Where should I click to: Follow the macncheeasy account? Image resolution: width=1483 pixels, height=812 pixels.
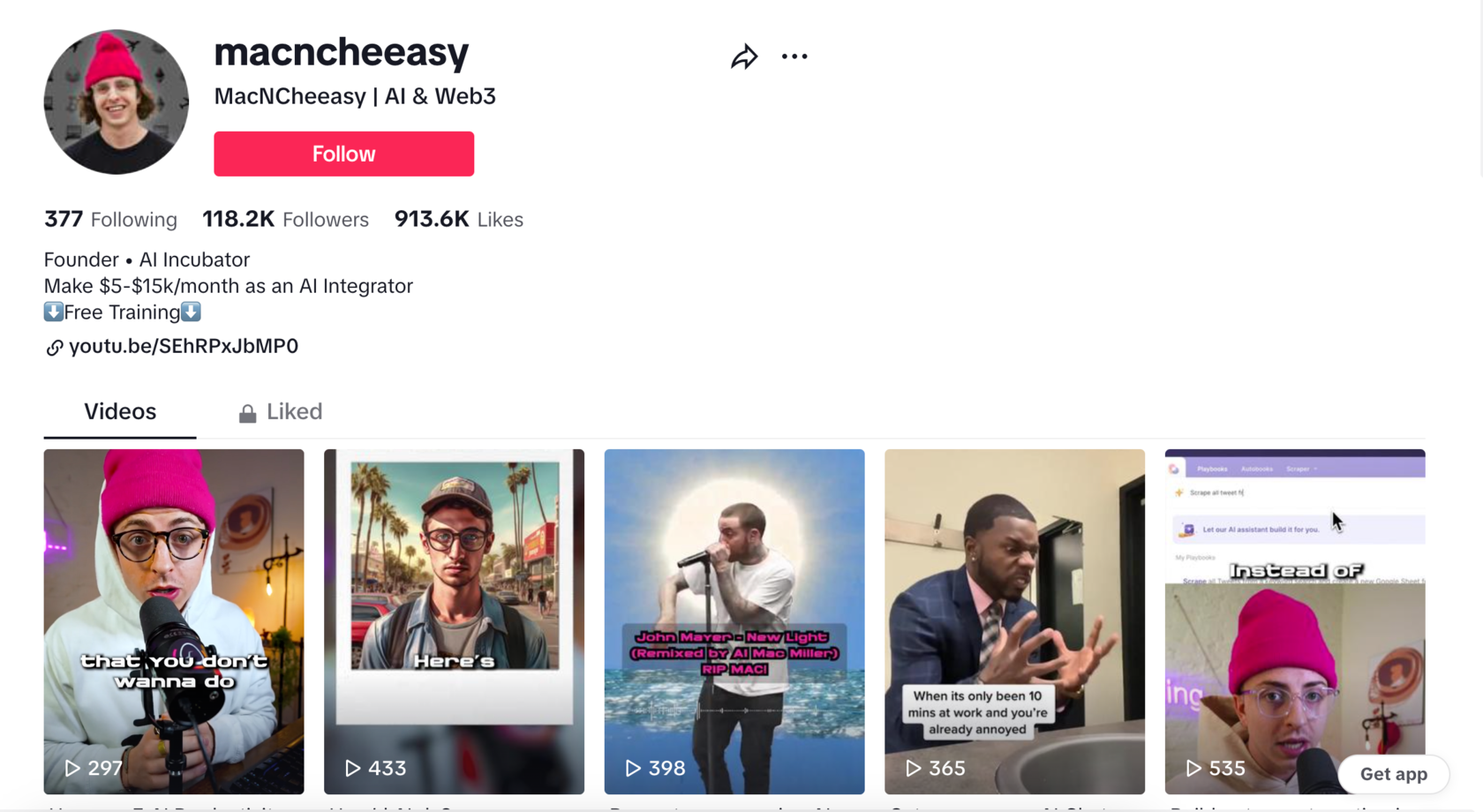click(343, 154)
